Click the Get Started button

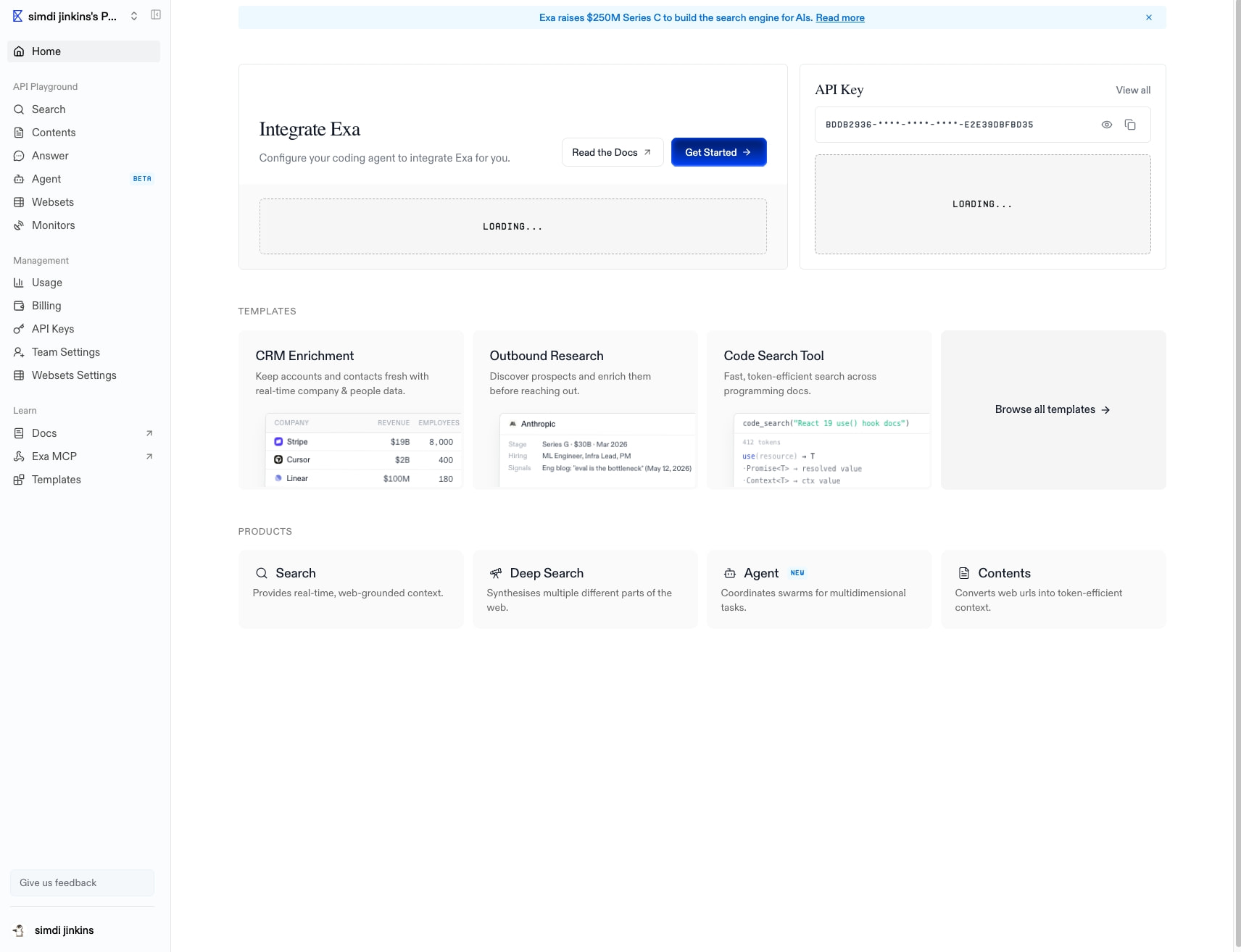(x=718, y=152)
